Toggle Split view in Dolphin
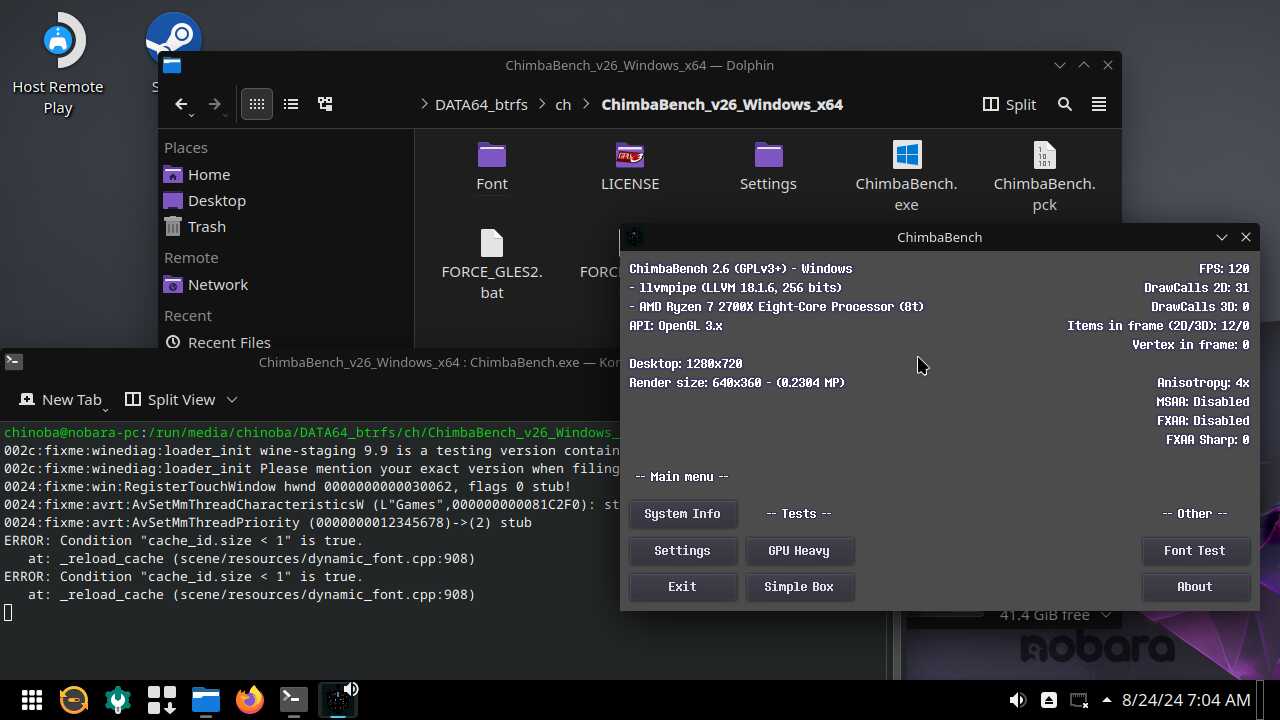The width and height of the screenshot is (1280, 720). tap(1010, 104)
